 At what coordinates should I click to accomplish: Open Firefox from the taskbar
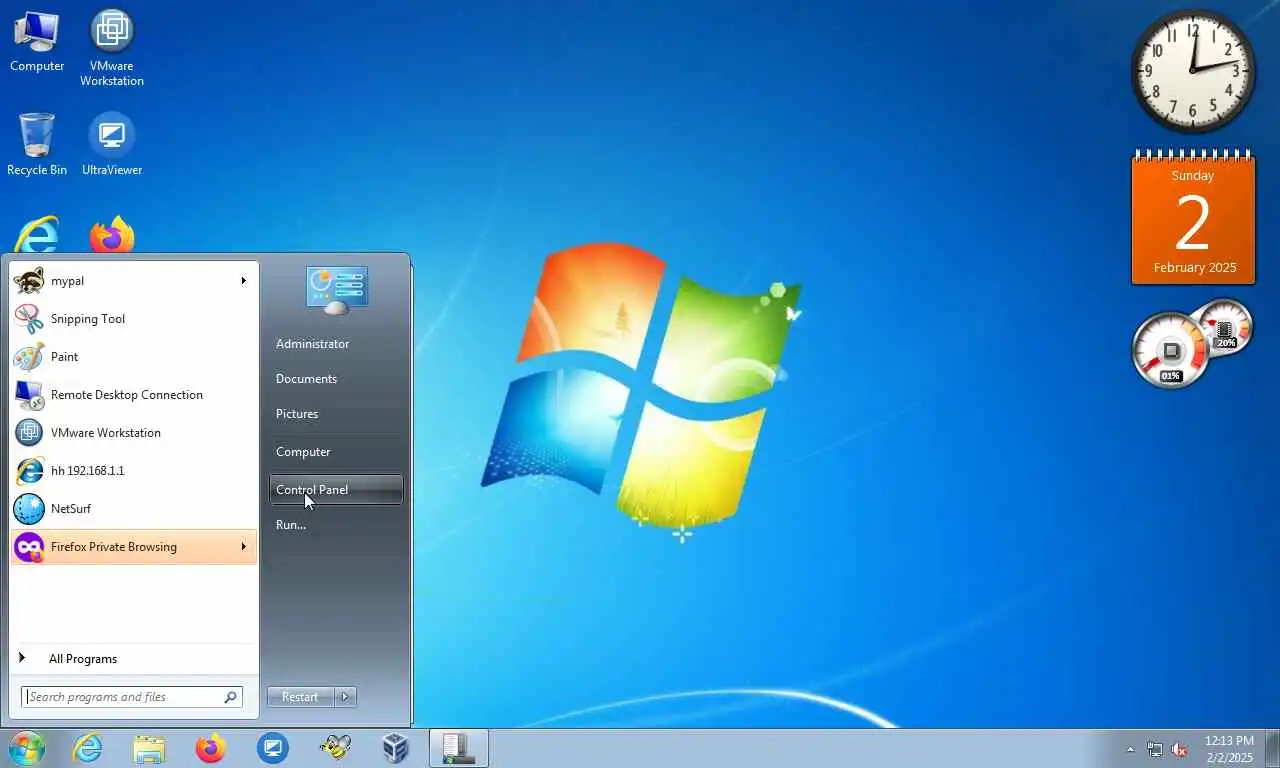pos(211,748)
